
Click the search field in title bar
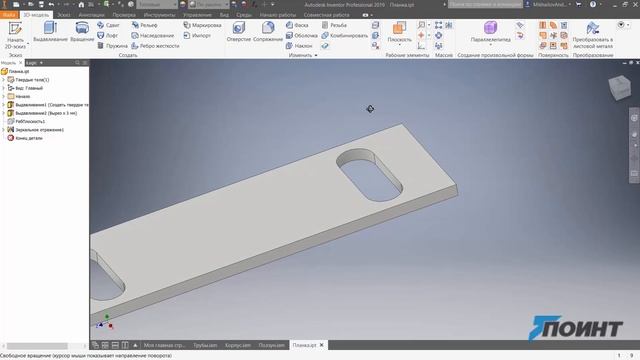point(485,4)
